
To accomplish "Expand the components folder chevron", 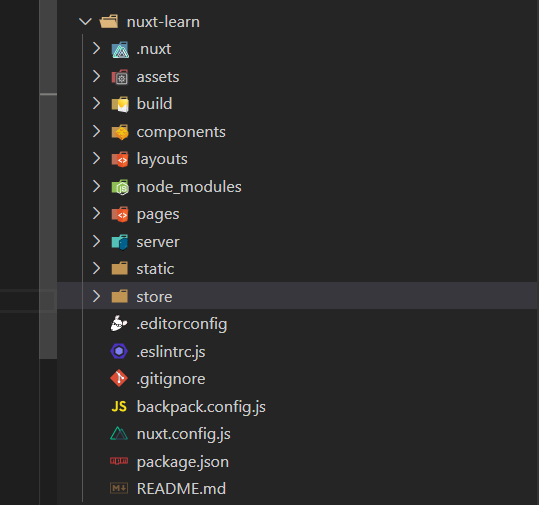I will [x=97, y=131].
